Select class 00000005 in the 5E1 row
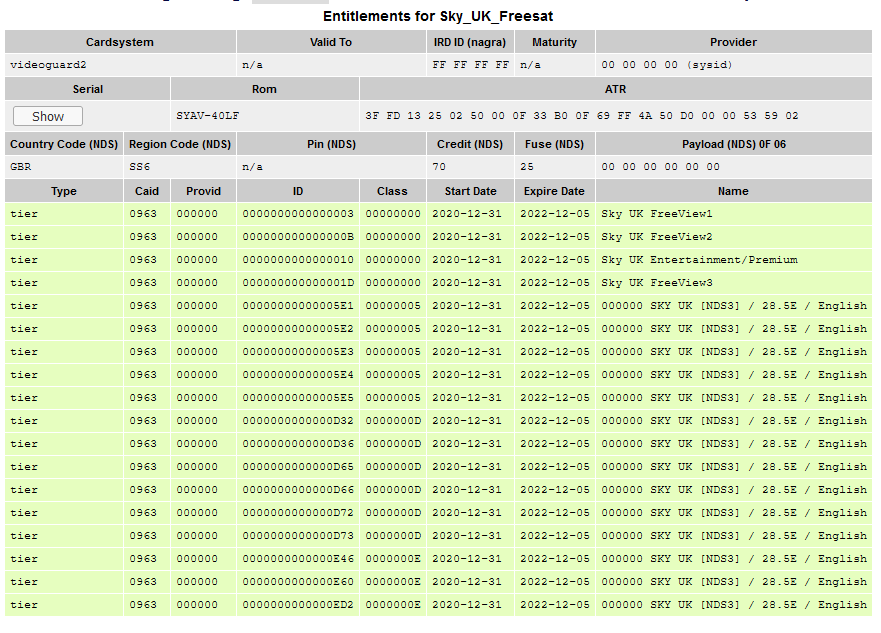Screen dimensions: 881x633 tap(393, 306)
